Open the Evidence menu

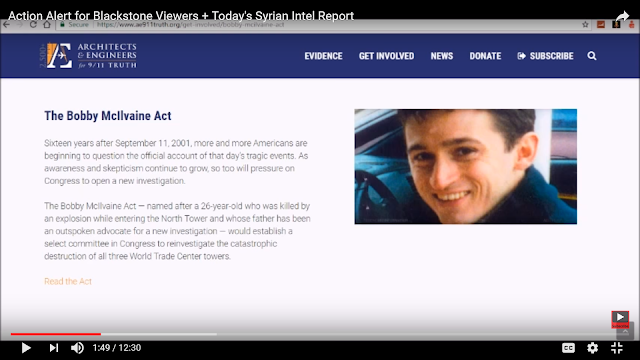tap(323, 56)
